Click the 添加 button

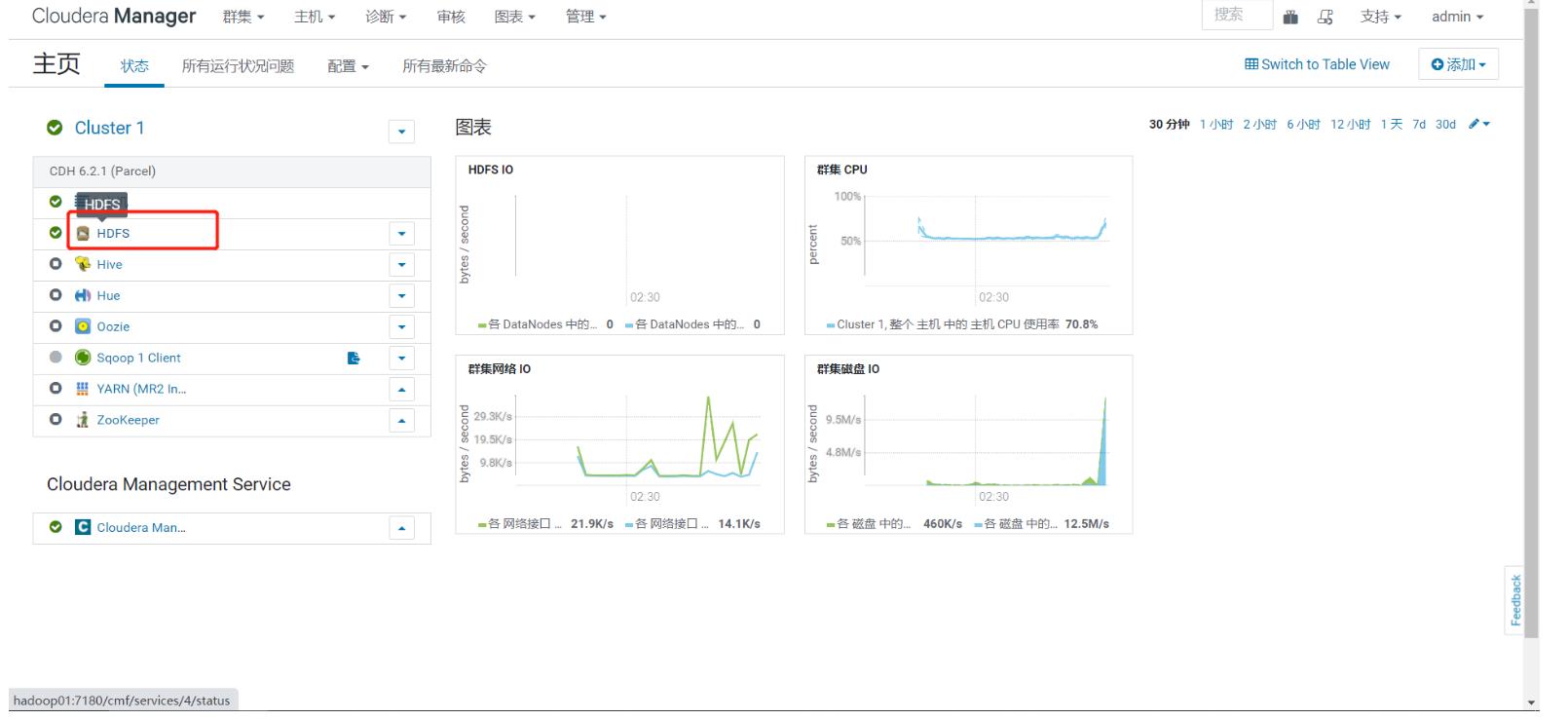[x=1458, y=64]
